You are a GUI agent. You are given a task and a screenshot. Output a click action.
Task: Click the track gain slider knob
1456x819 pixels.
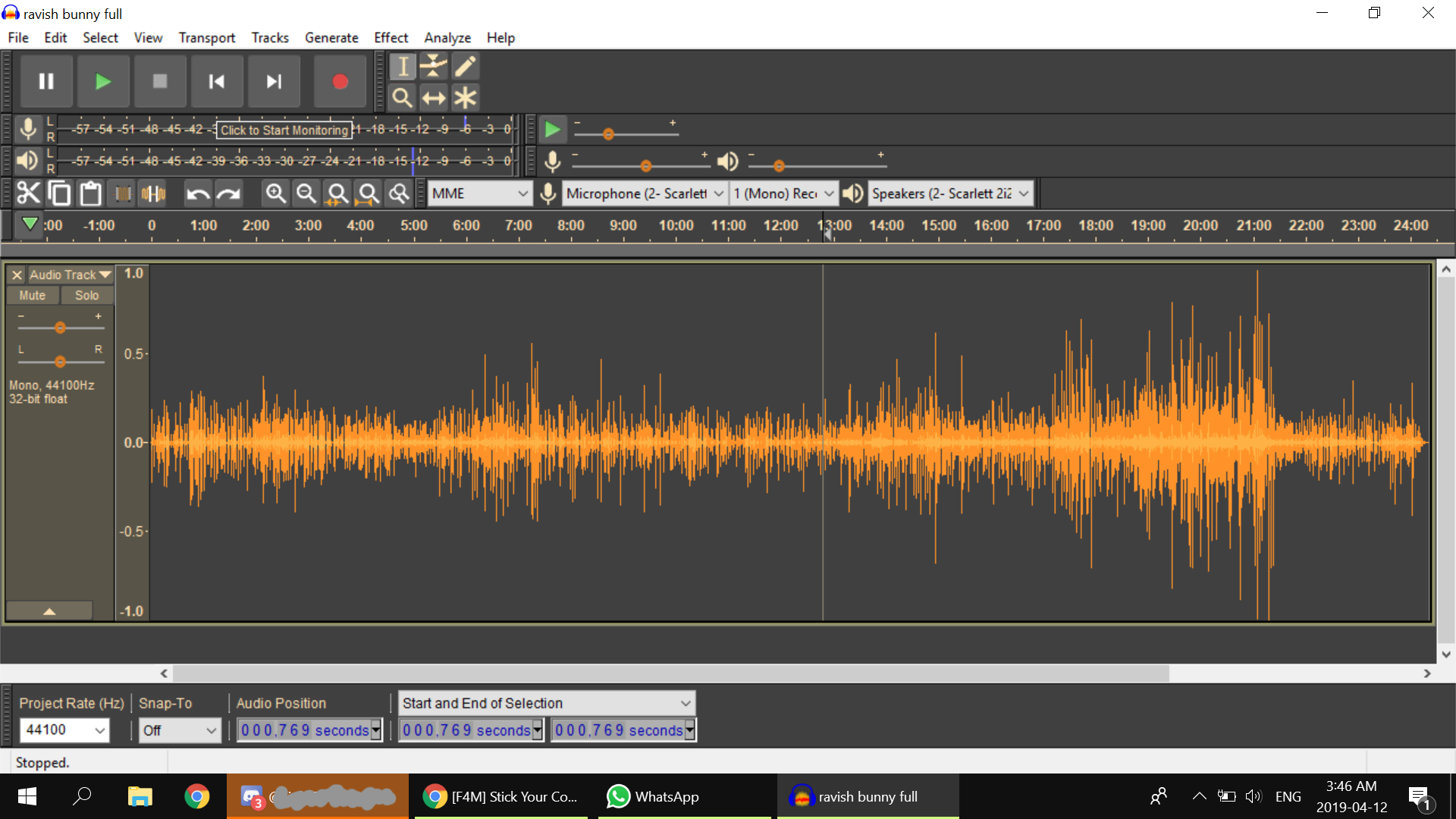click(60, 328)
